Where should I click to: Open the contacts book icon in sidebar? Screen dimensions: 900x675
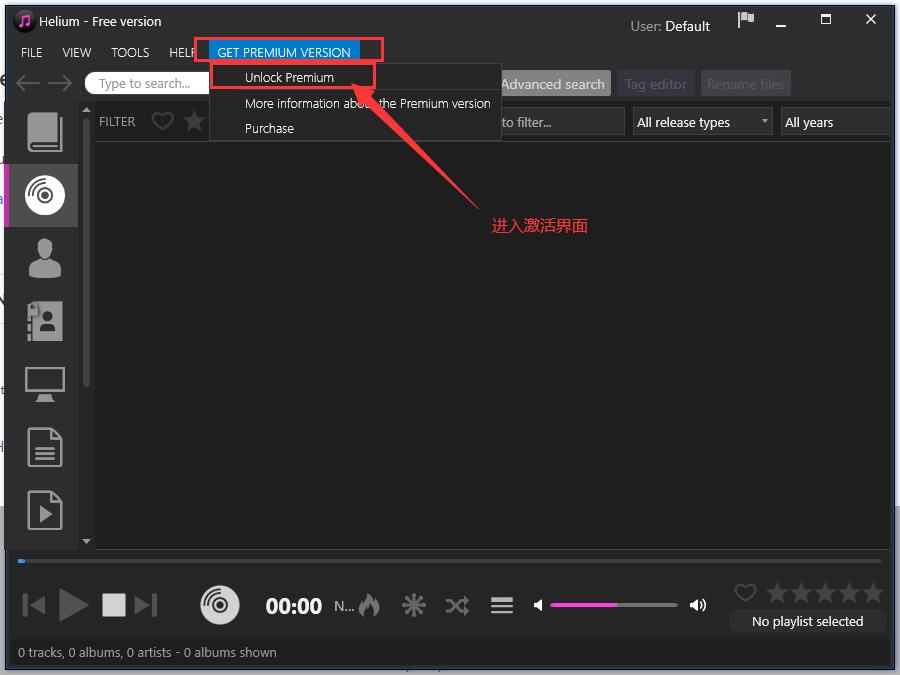(x=45, y=321)
